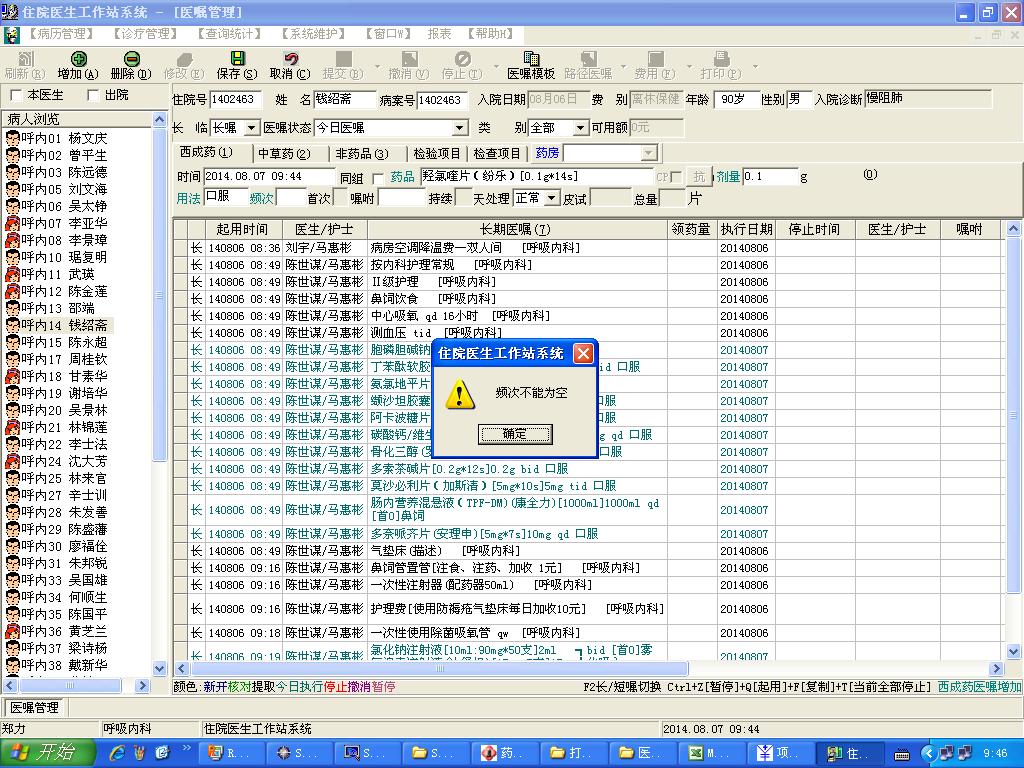Click the patient icon for 呼内07 李亚华
Image resolution: width=1024 pixels, height=768 pixels.
12,223
